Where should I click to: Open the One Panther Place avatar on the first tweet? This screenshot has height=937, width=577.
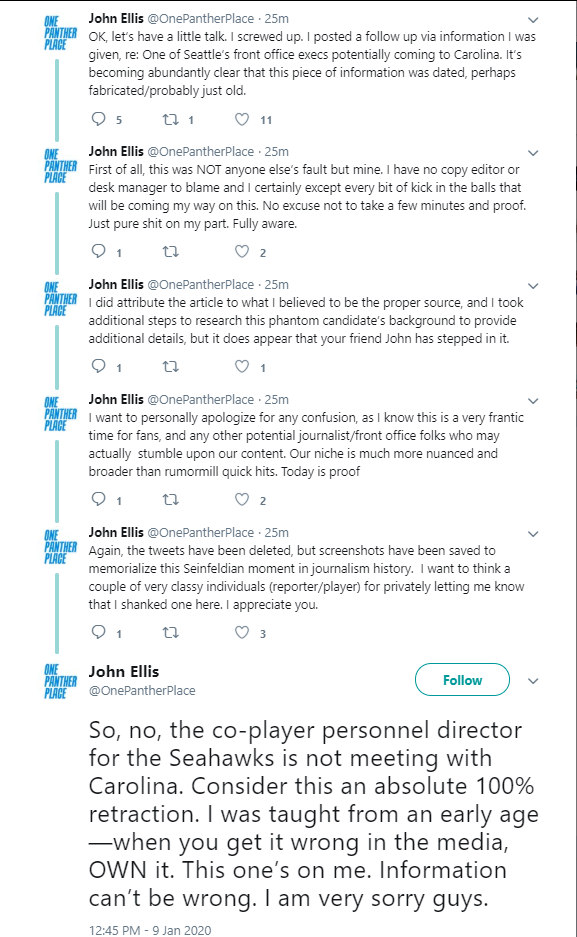point(60,32)
